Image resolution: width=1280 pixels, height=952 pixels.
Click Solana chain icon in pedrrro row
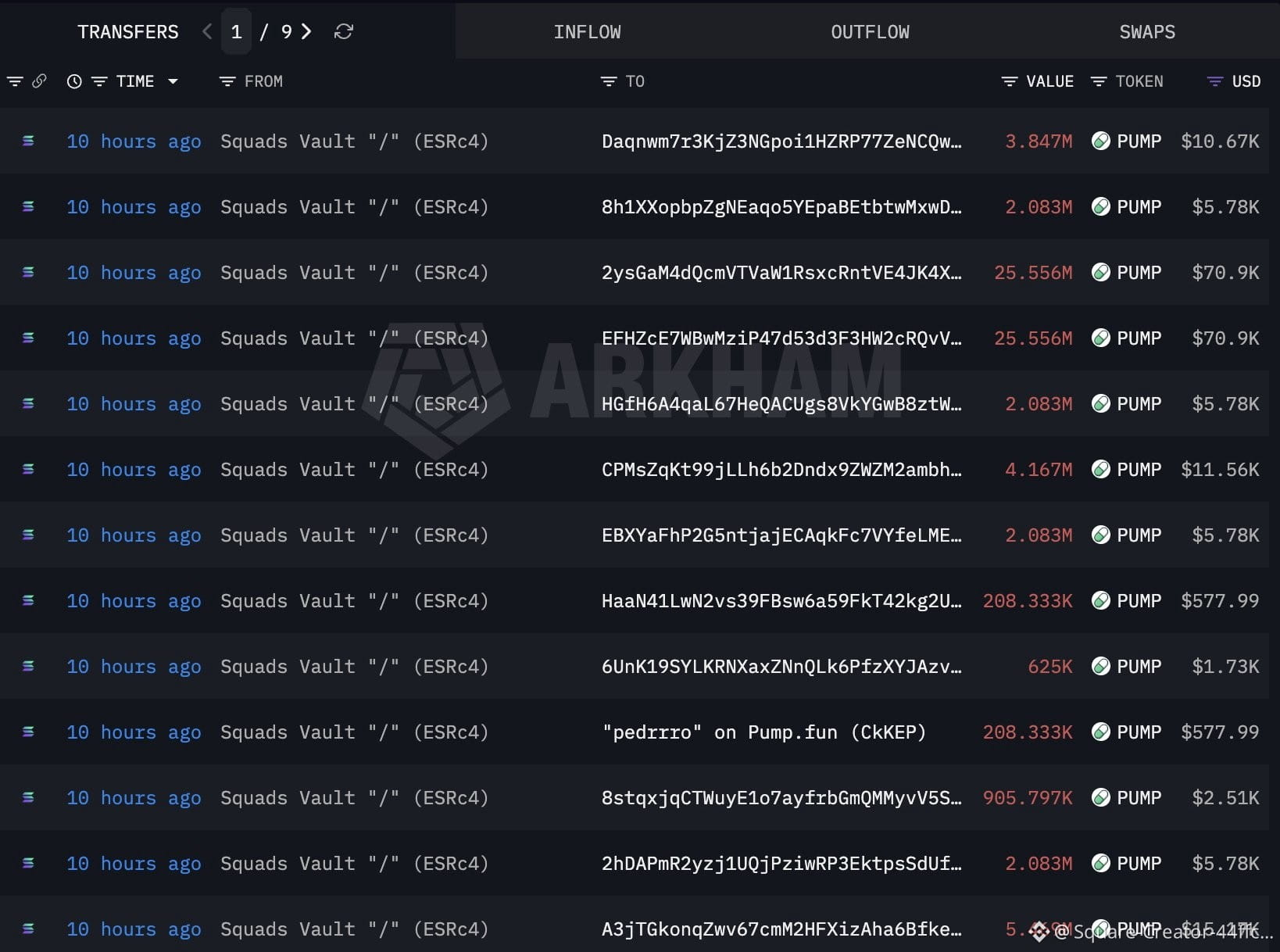[x=28, y=732]
